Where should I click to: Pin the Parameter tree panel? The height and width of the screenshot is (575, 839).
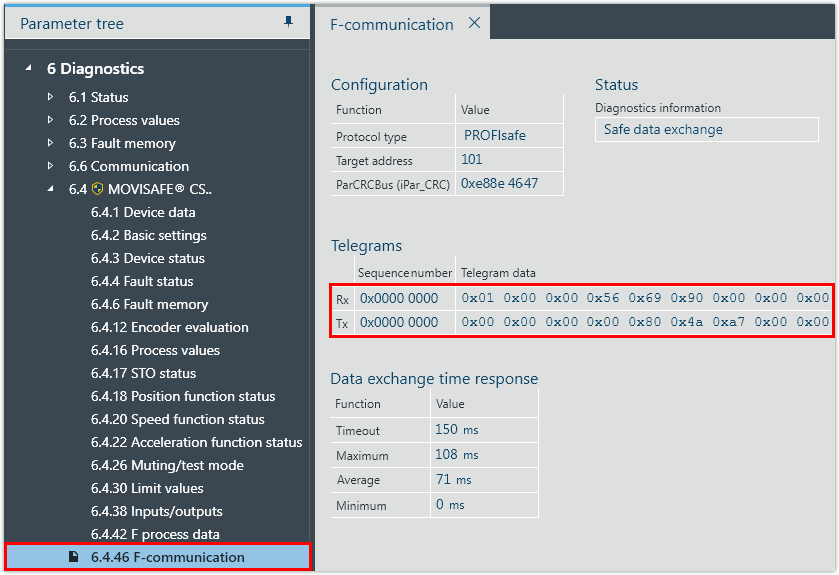click(288, 22)
